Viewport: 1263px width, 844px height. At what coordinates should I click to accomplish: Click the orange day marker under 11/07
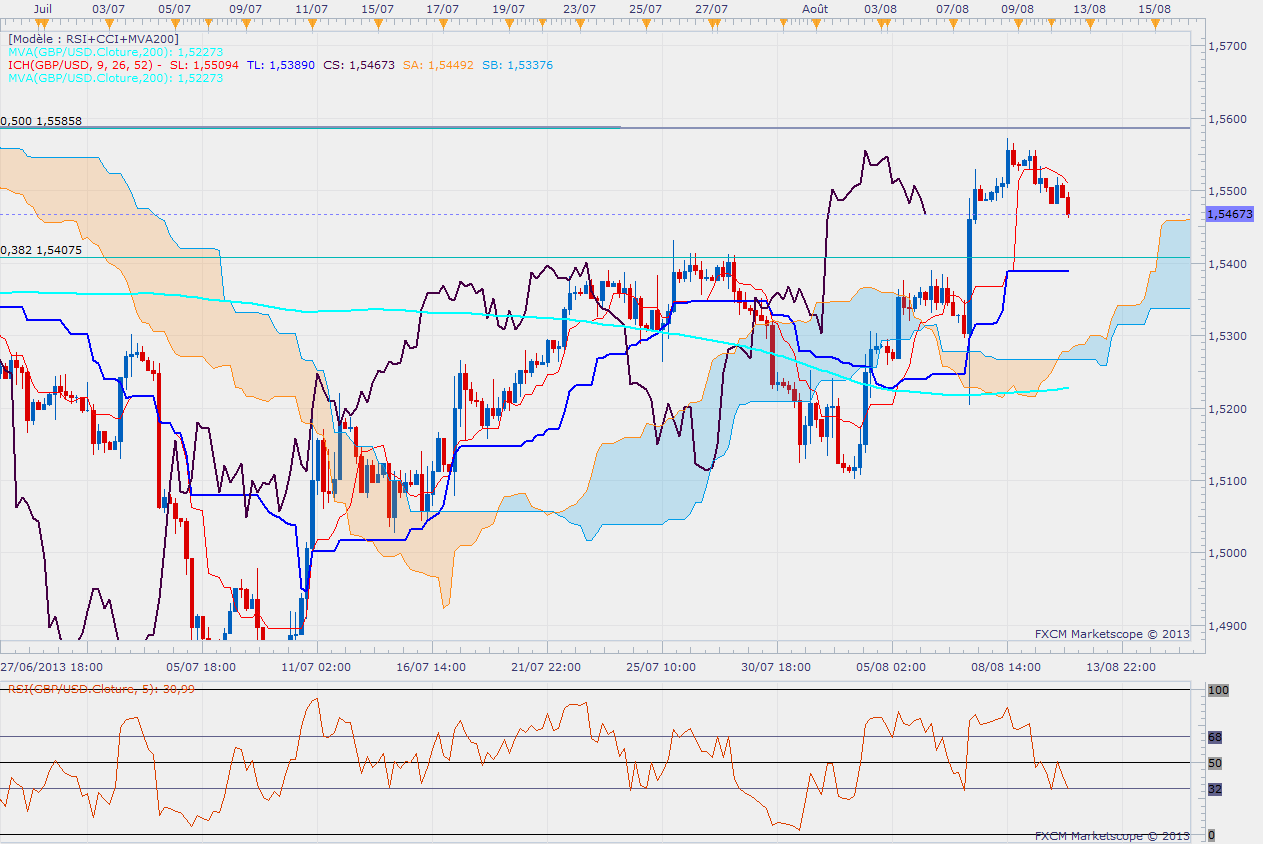tap(312, 23)
